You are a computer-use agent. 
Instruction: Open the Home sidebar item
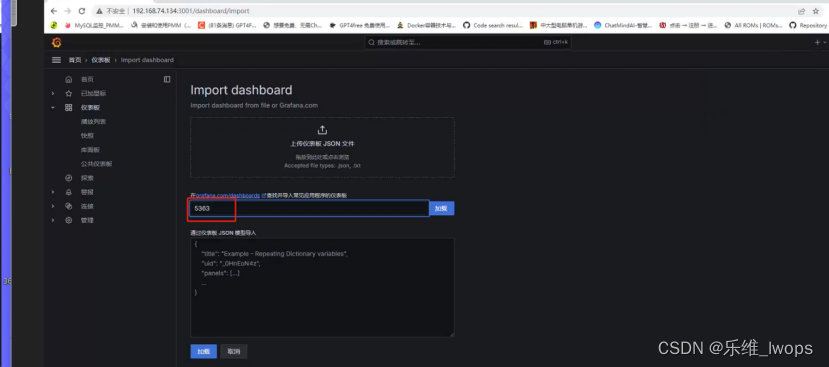click(x=87, y=79)
